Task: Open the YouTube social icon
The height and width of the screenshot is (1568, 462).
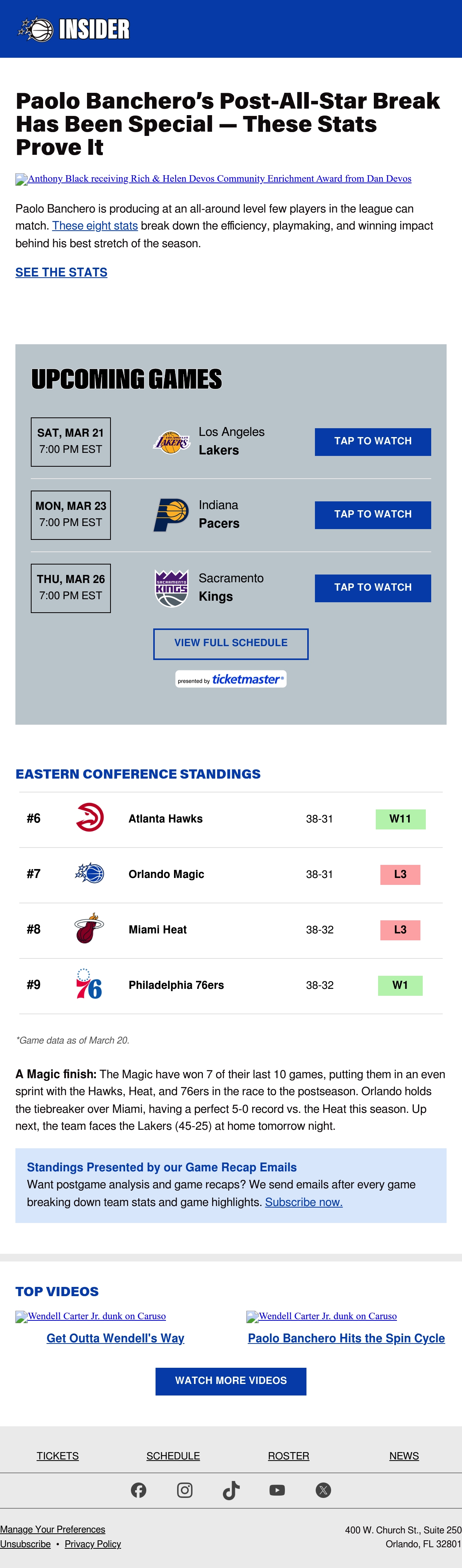Action: (x=277, y=1489)
